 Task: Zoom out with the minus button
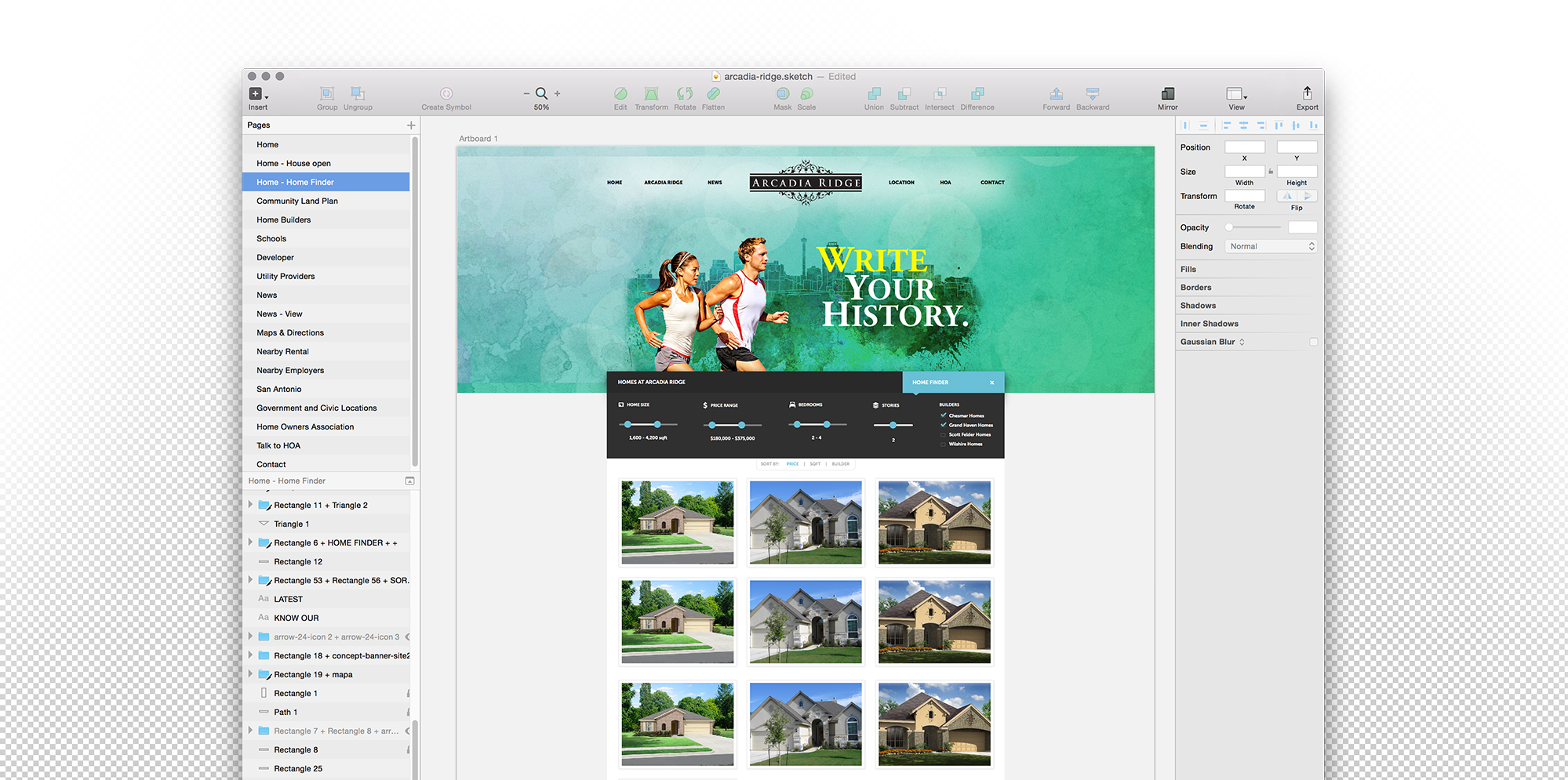pyautogui.click(x=526, y=93)
